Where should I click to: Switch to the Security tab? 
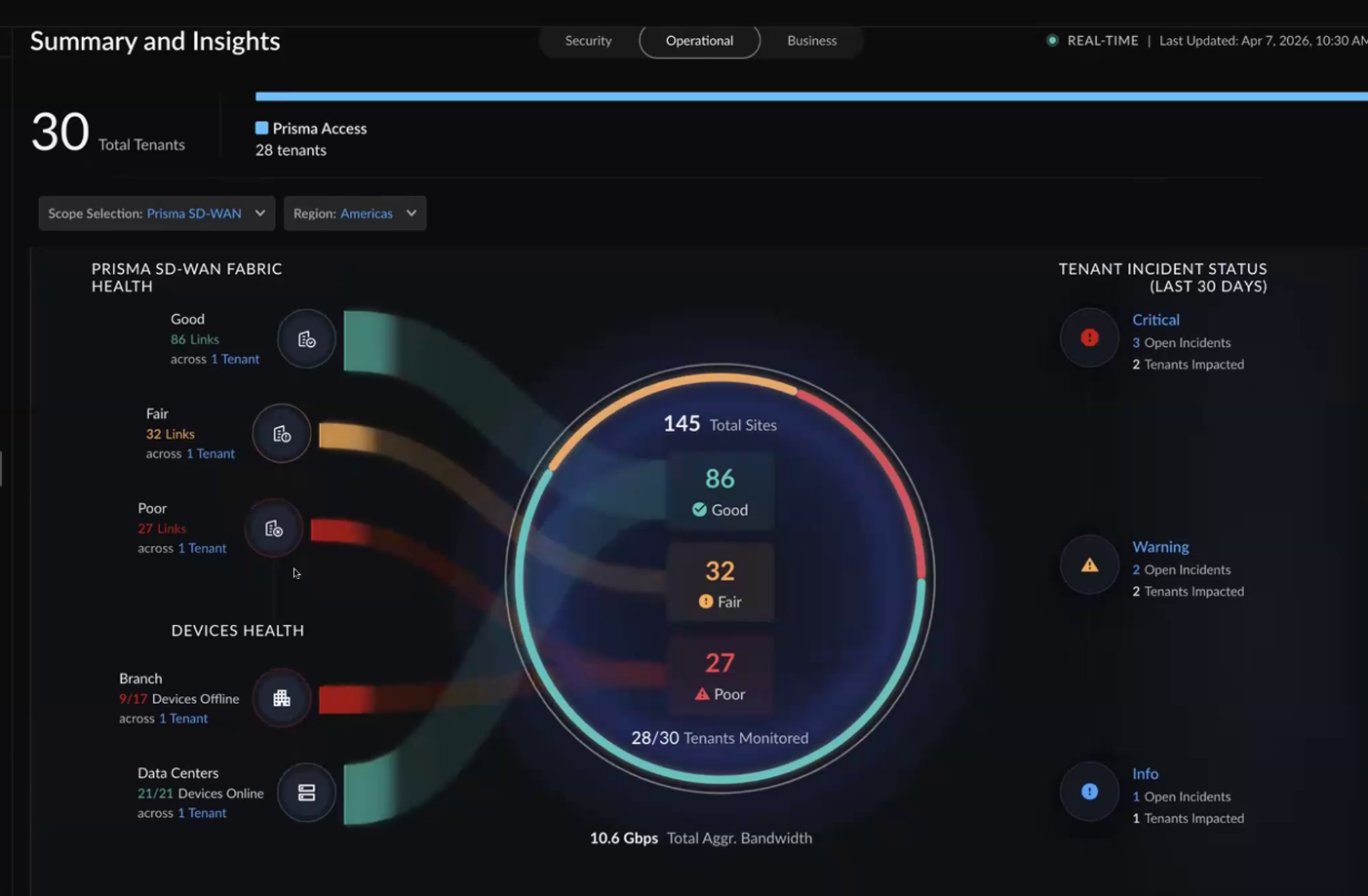[x=588, y=41]
